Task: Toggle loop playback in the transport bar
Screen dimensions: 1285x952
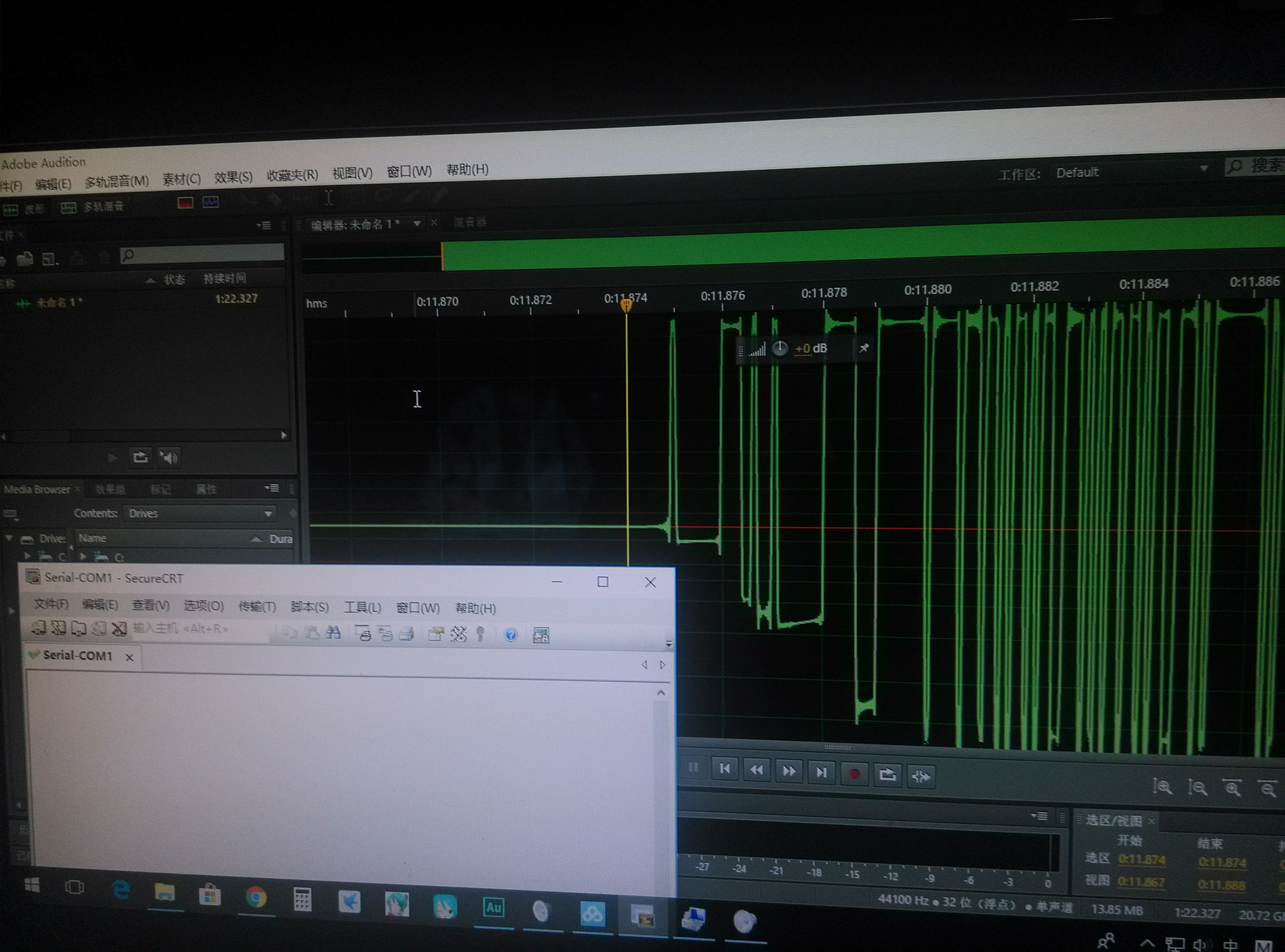Action: coord(887,775)
